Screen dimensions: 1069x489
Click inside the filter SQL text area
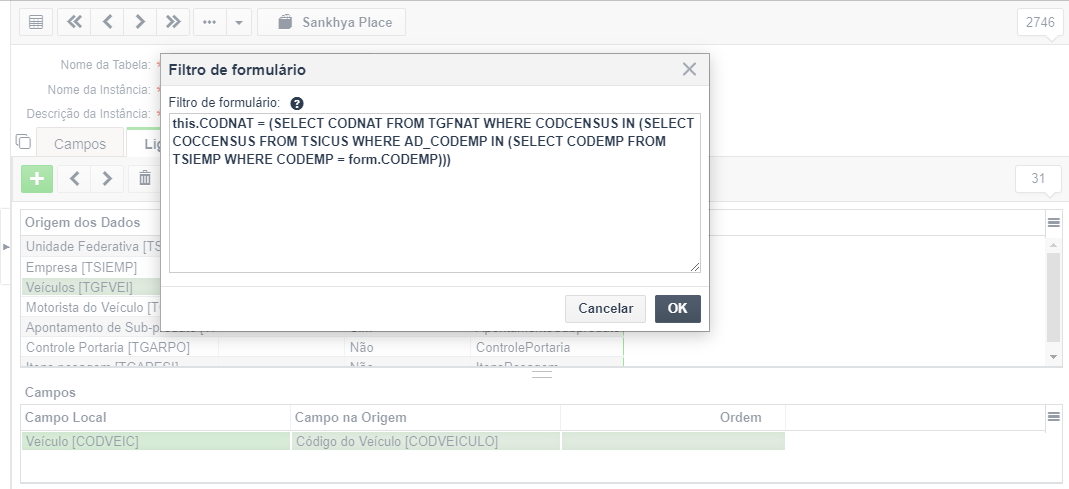[434, 193]
